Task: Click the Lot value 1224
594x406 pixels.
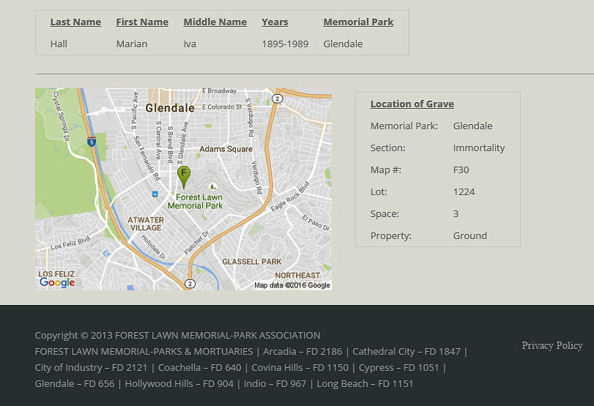Action: tap(464, 192)
